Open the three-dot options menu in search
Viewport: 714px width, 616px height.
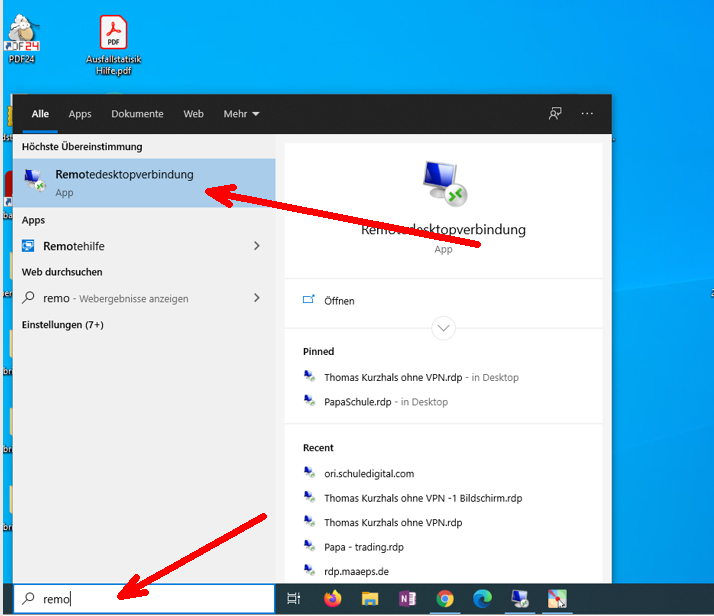click(x=587, y=114)
